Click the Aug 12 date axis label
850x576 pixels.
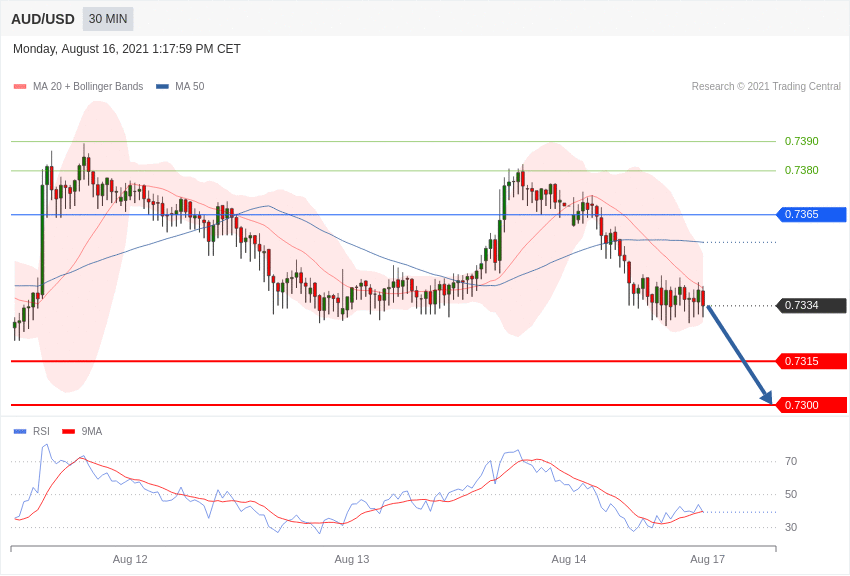(x=130, y=560)
